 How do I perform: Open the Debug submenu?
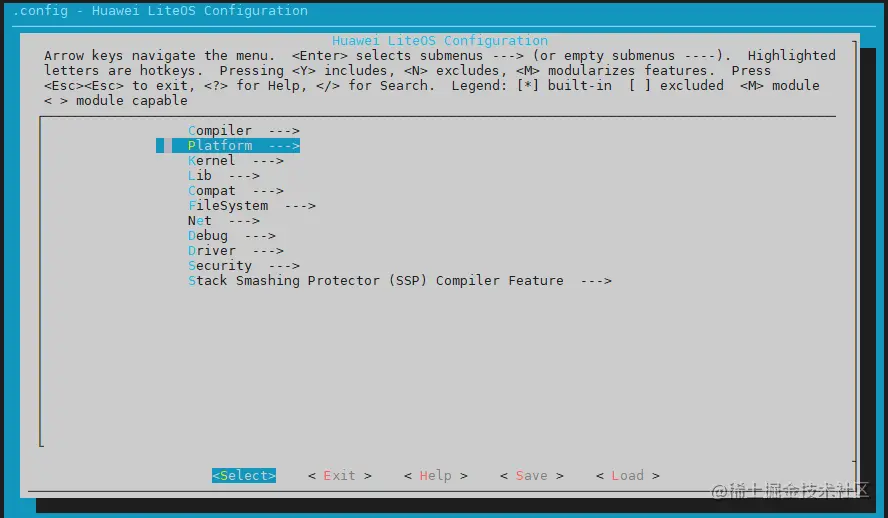coord(232,236)
